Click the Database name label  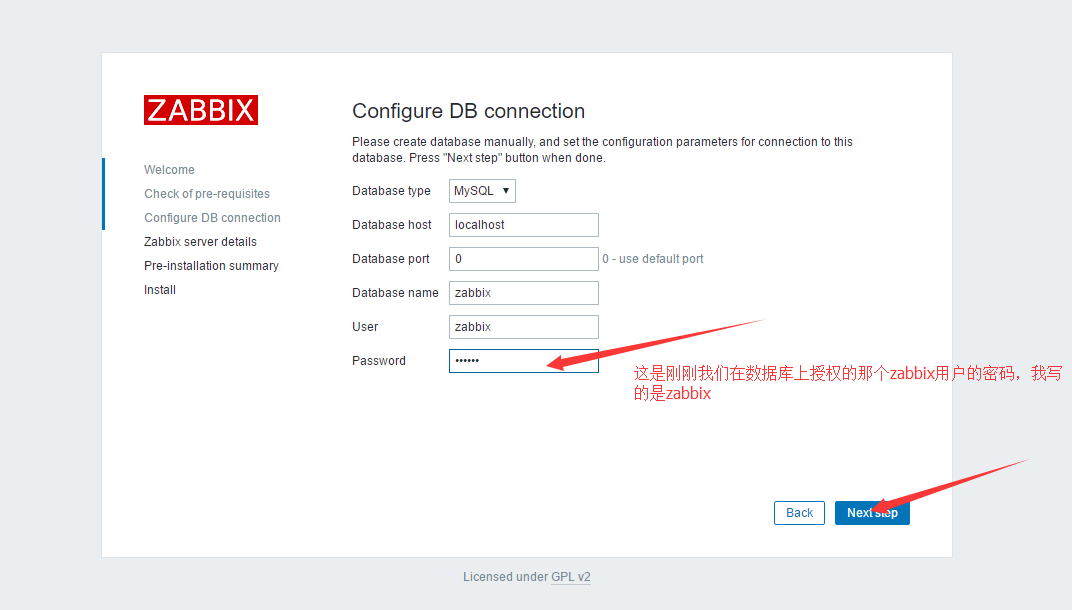(x=395, y=293)
